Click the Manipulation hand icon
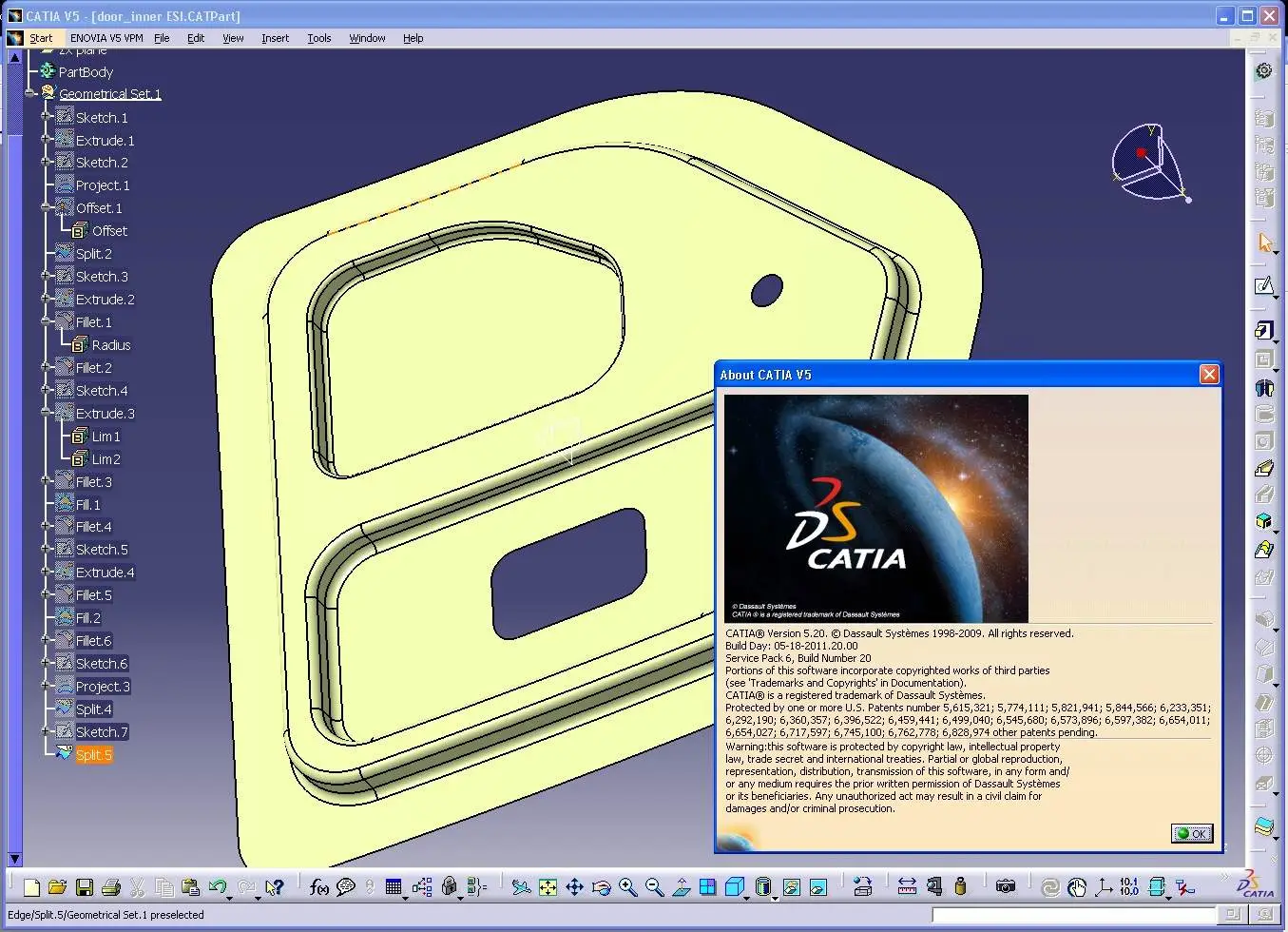Screen dimensions: 1288x932 click(1076, 887)
